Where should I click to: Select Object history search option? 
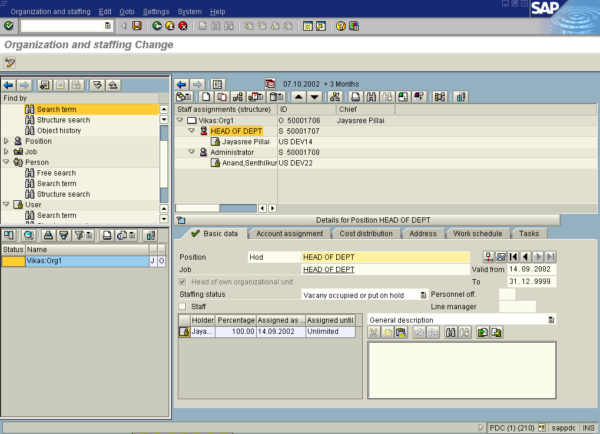pyautogui.click(x=59, y=131)
